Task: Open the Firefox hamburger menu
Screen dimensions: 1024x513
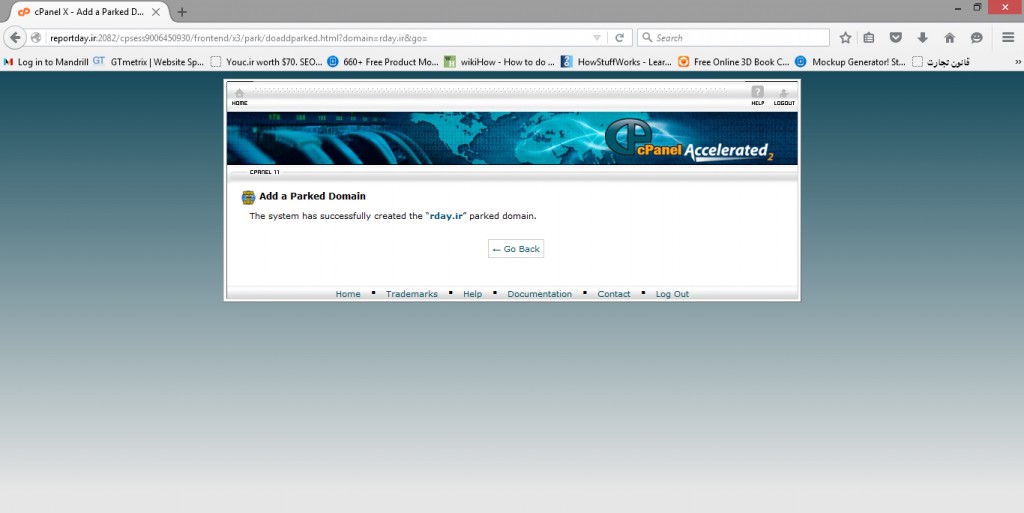Action: pos(1008,38)
